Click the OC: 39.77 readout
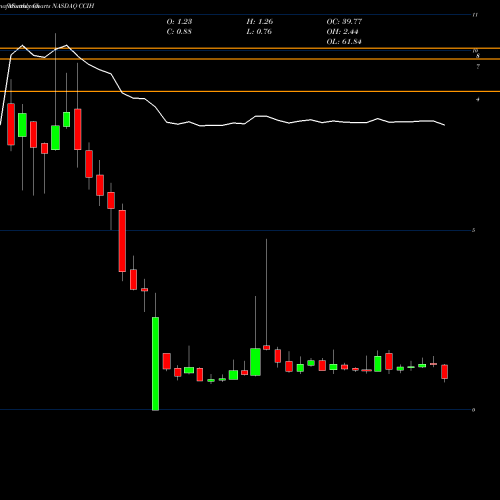 [344, 21]
